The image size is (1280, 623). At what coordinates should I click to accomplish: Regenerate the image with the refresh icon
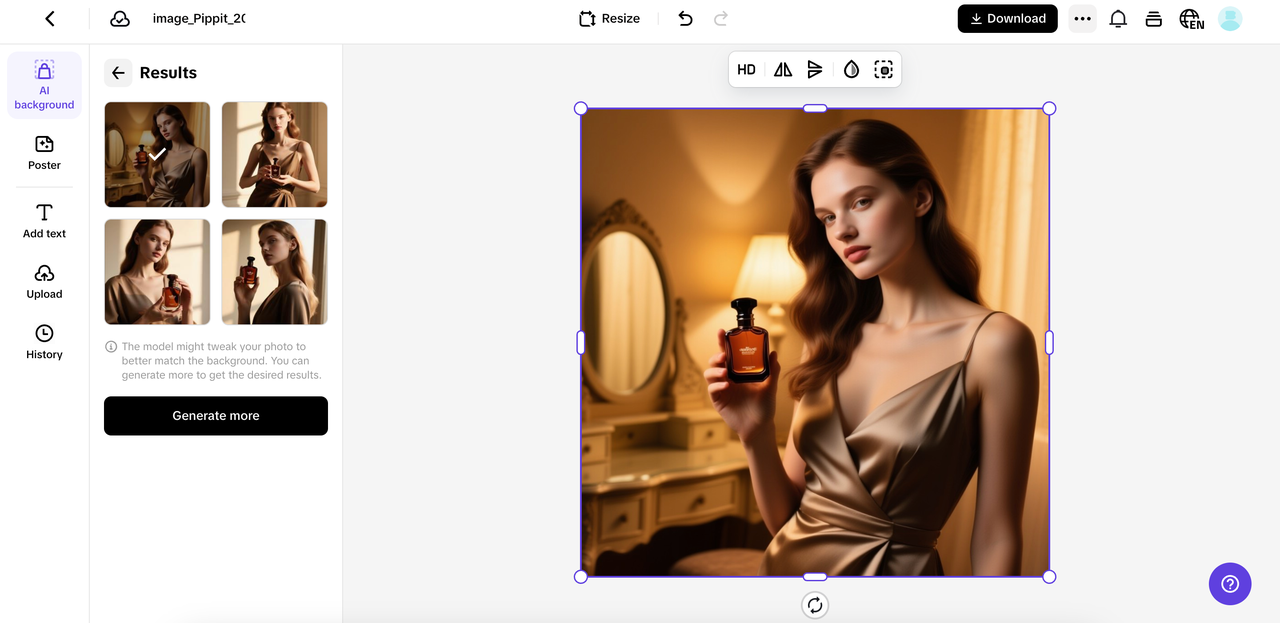(x=814, y=605)
